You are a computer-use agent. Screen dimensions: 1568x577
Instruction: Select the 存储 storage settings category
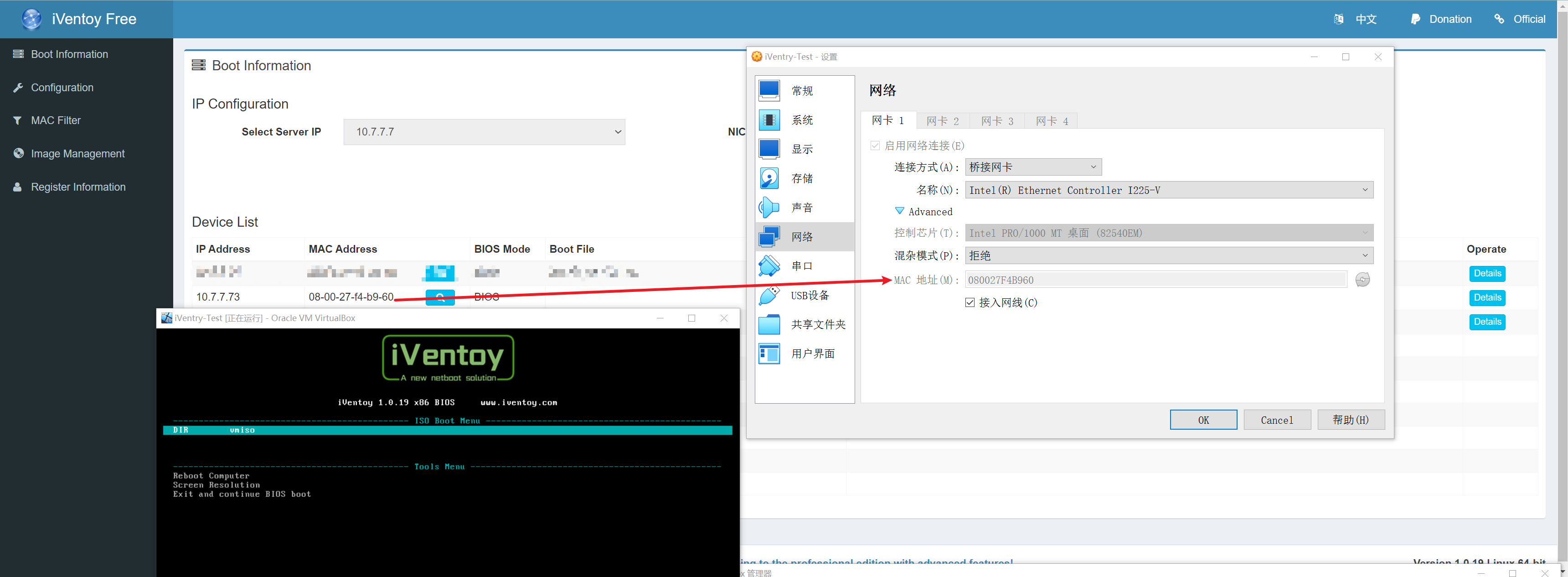pos(802,178)
